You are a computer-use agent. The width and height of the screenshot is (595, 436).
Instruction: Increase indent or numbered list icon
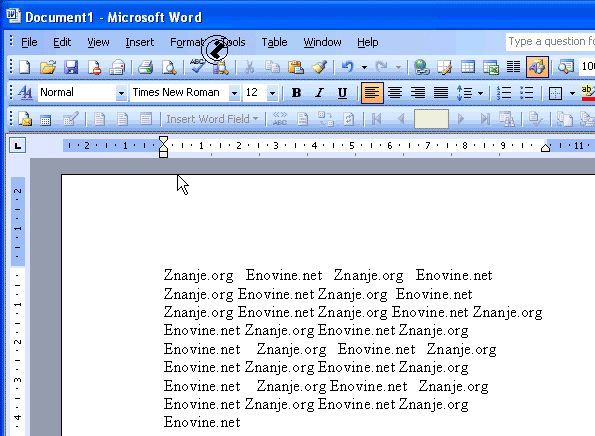pyautogui.click(x=504, y=93)
